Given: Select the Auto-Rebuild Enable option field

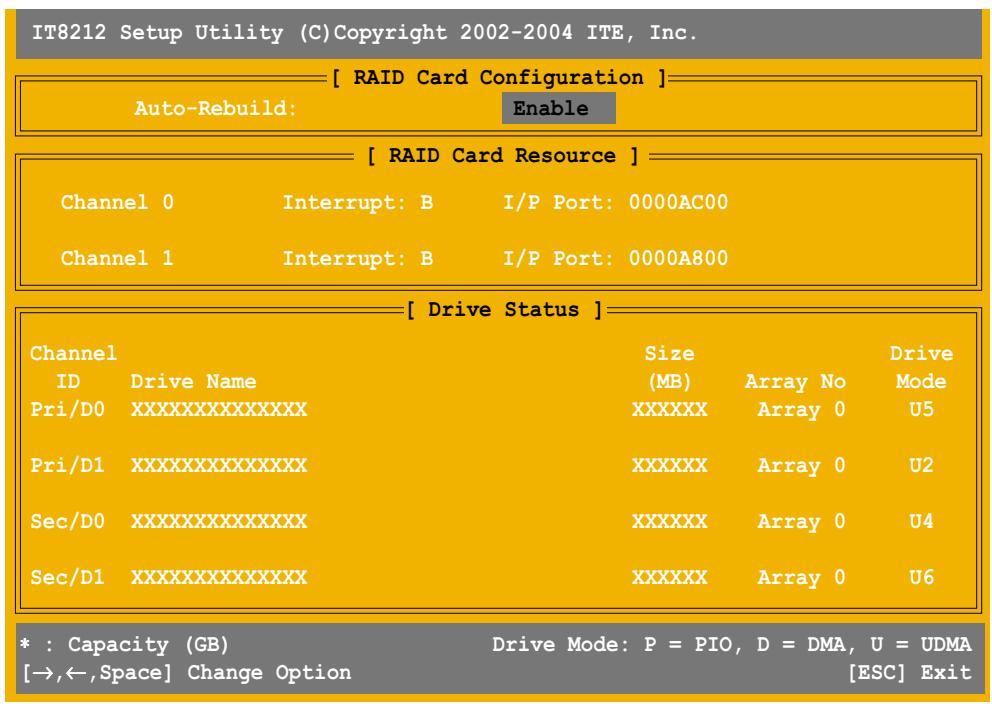Looking at the screenshot, I should tap(558, 108).
